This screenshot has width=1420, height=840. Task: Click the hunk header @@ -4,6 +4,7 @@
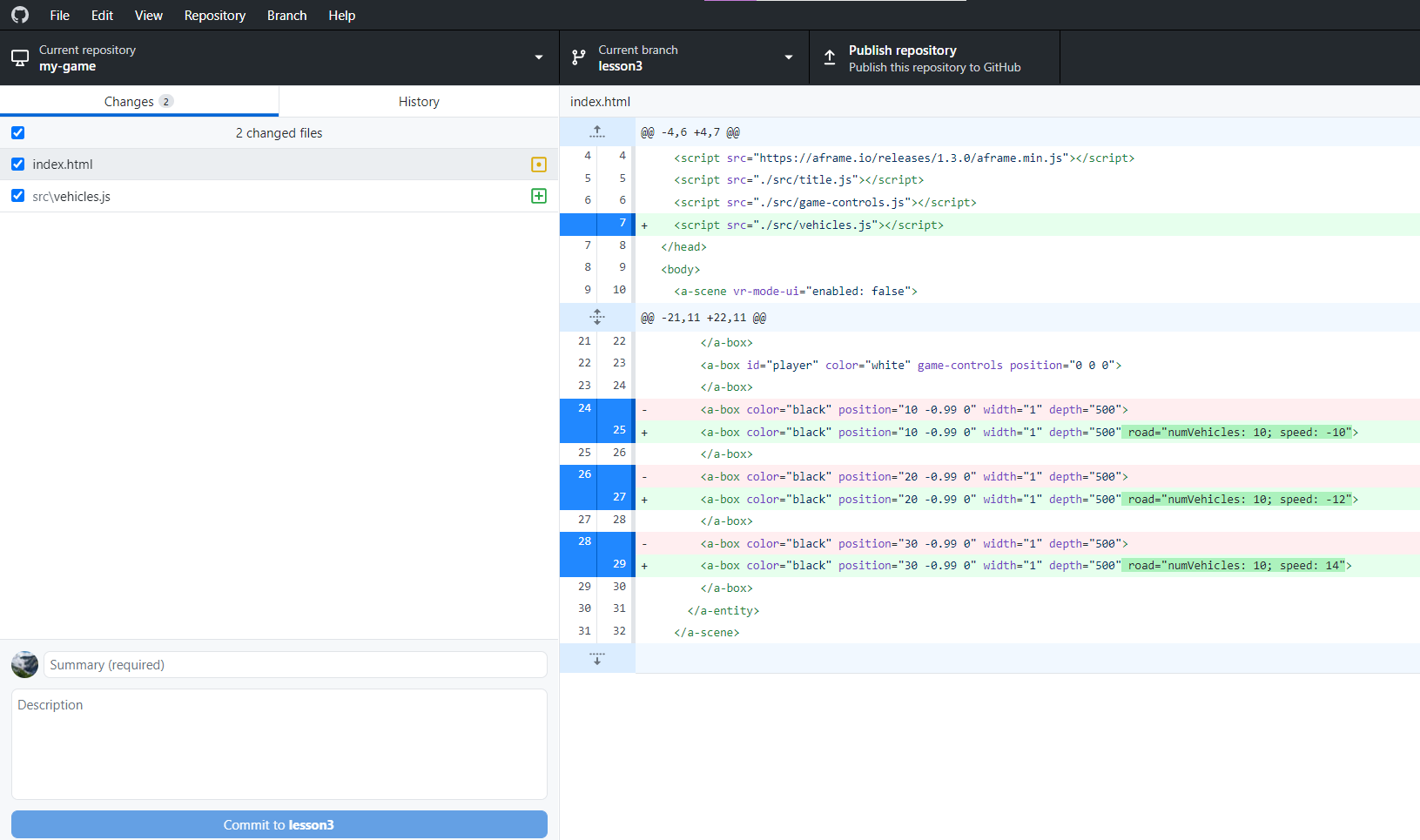(x=690, y=132)
